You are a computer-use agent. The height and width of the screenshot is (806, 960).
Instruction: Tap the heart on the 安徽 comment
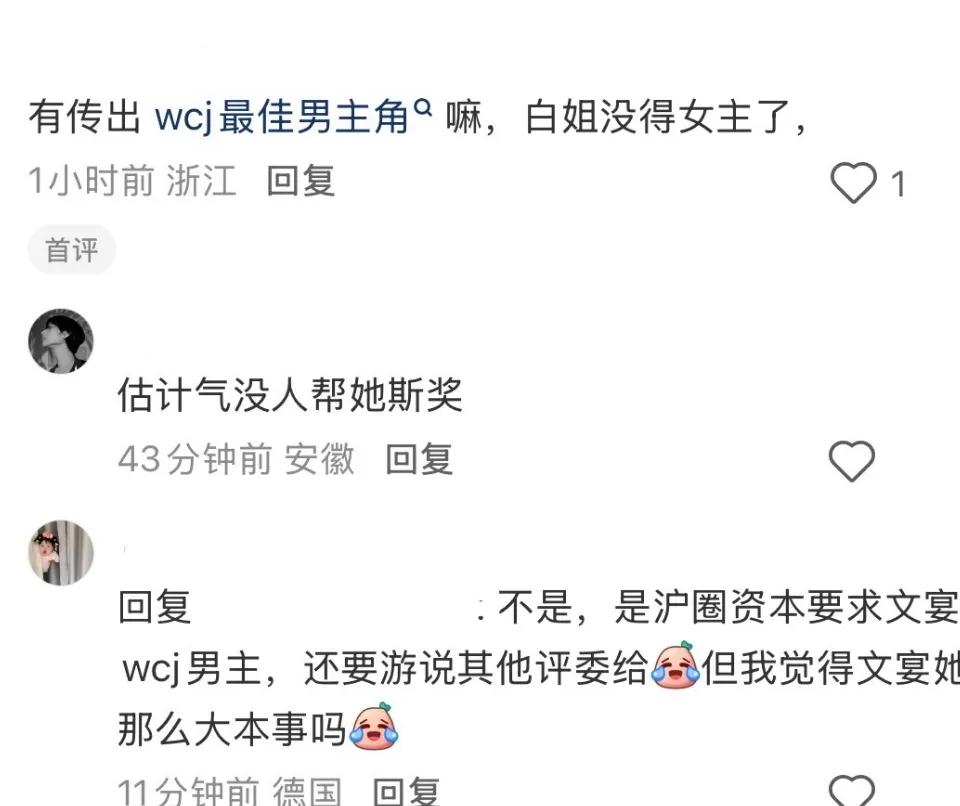pos(852,461)
